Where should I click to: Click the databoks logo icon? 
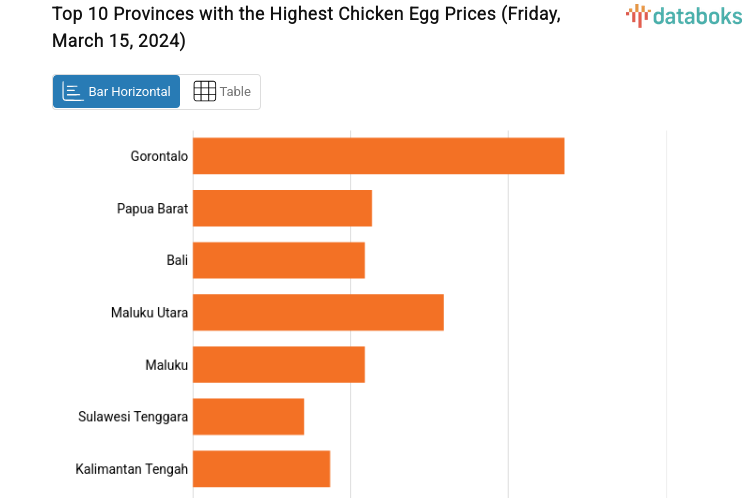638,14
